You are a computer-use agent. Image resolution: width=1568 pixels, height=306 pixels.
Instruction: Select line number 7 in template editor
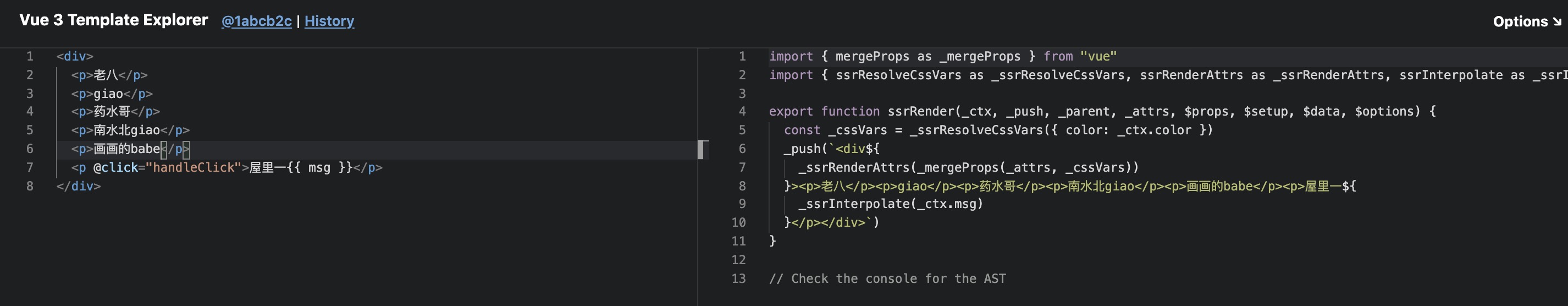(29, 168)
